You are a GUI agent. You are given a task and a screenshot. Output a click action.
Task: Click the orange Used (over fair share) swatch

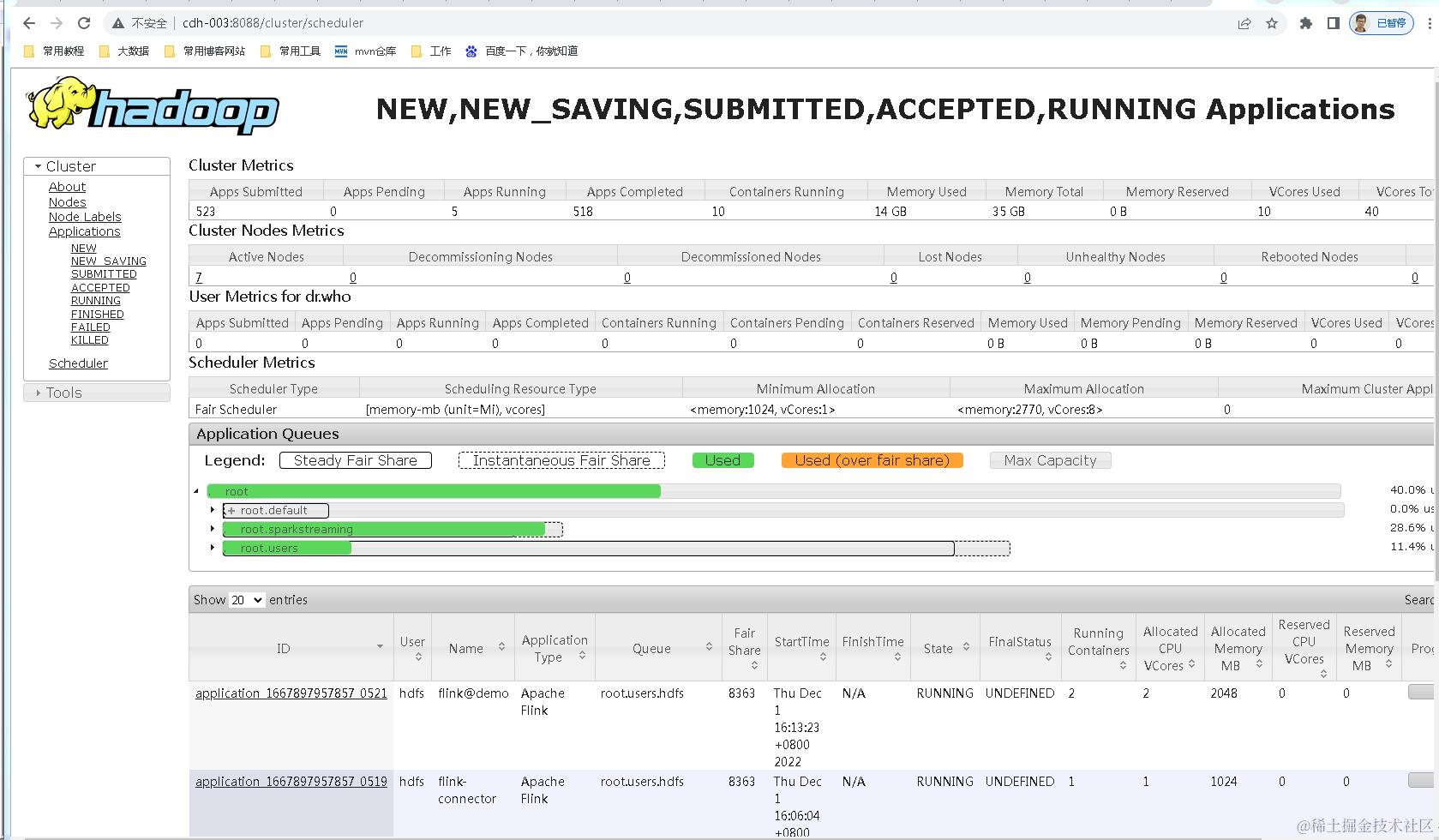pos(872,460)
